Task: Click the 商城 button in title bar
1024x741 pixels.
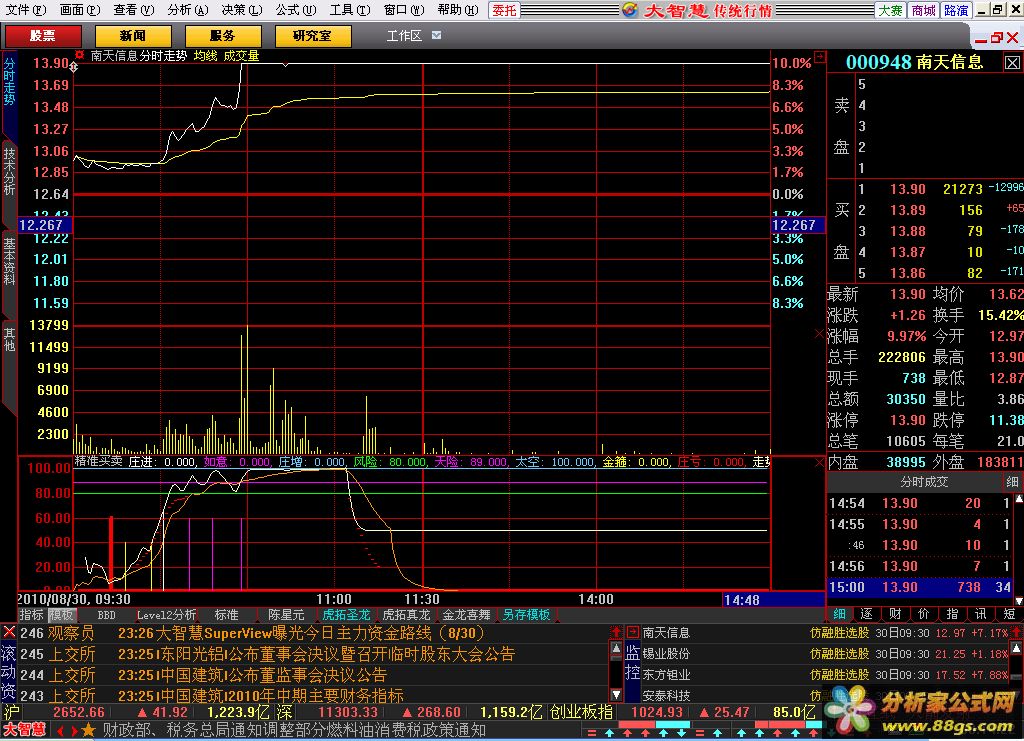Action: pyautogui.click(x=923, y=10)
